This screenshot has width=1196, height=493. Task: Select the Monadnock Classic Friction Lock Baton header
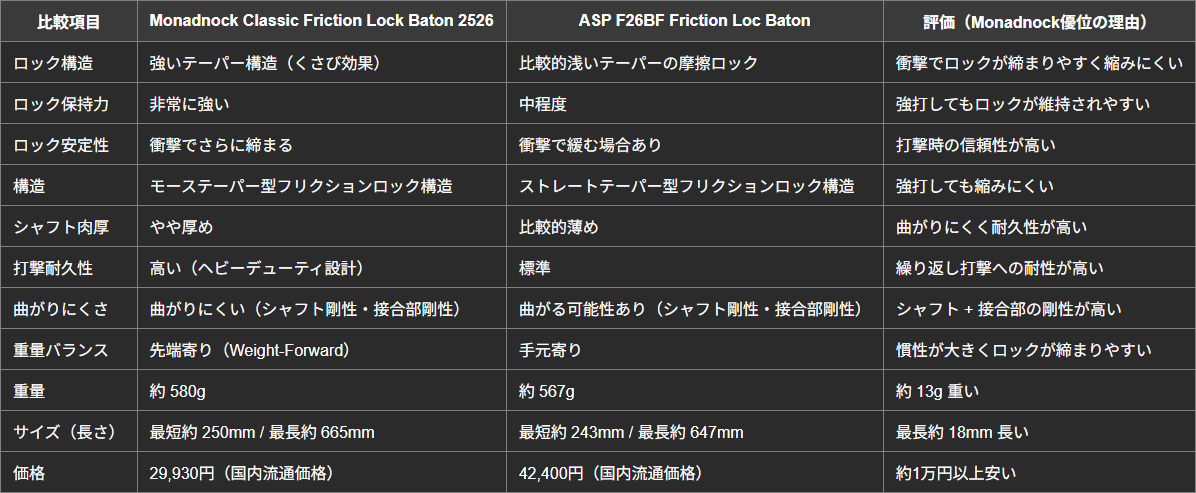point(321,21)
